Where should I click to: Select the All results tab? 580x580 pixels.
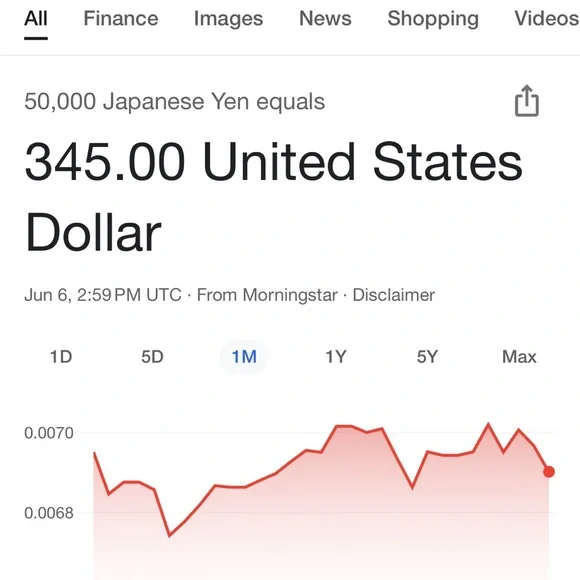pos(36,18)
